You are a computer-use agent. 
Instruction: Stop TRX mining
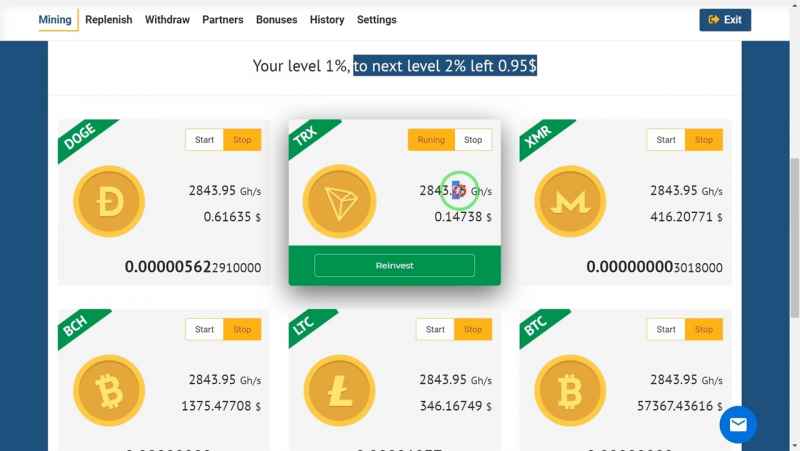473,140
